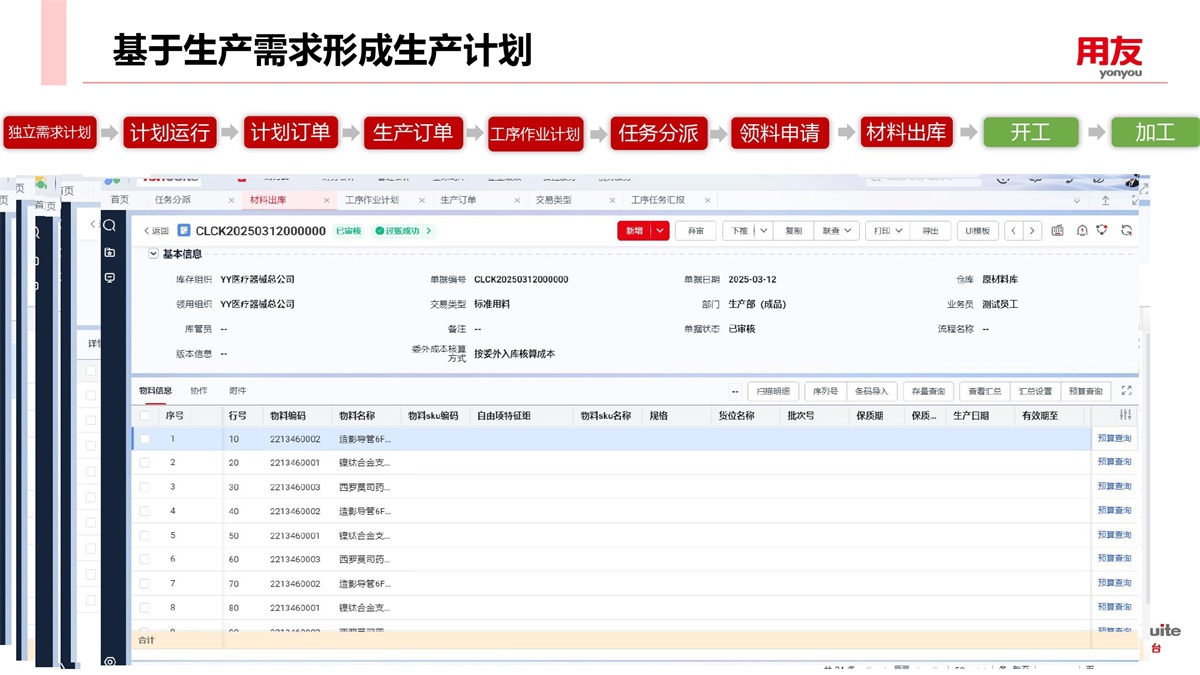Expand the 打印 dropdown
Viewport: 1200px width, 675px height.
pos(898,230)
